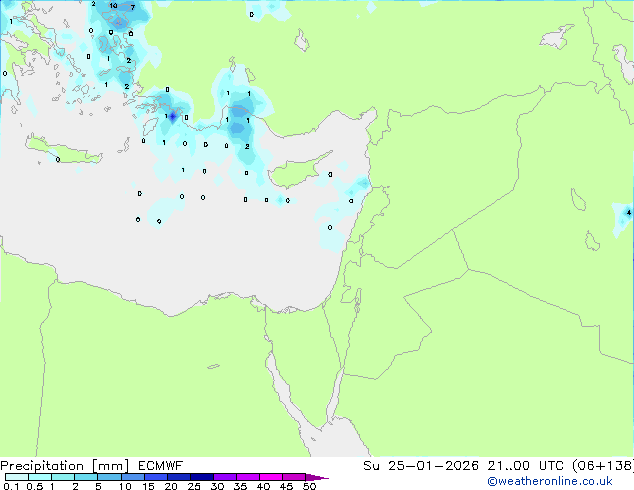Click legend label '20'

[171, 486]
